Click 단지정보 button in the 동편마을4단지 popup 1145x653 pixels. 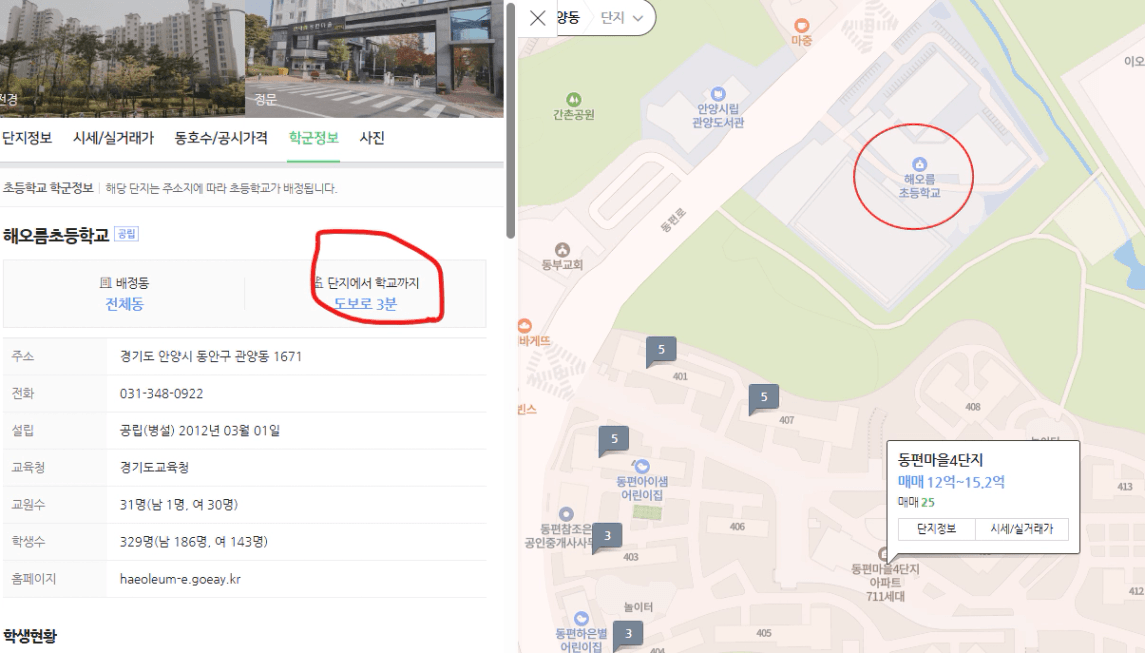tap(936, 529)
